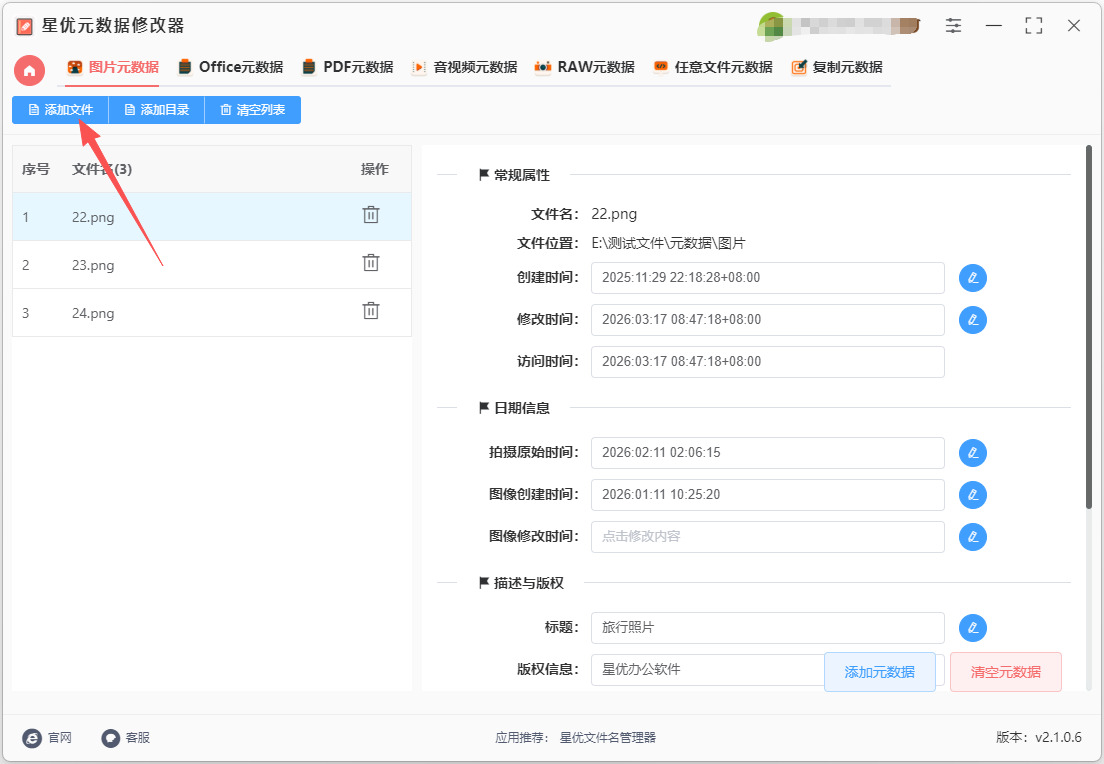This screenshot has height=764, width=1104.
Task: Click the 添加文件 button
Action: pyautogui.click(x=60, y=110)
